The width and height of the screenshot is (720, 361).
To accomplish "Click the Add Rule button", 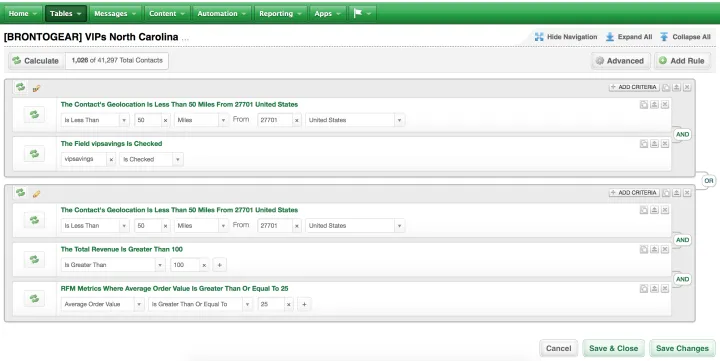I will 682,61.
